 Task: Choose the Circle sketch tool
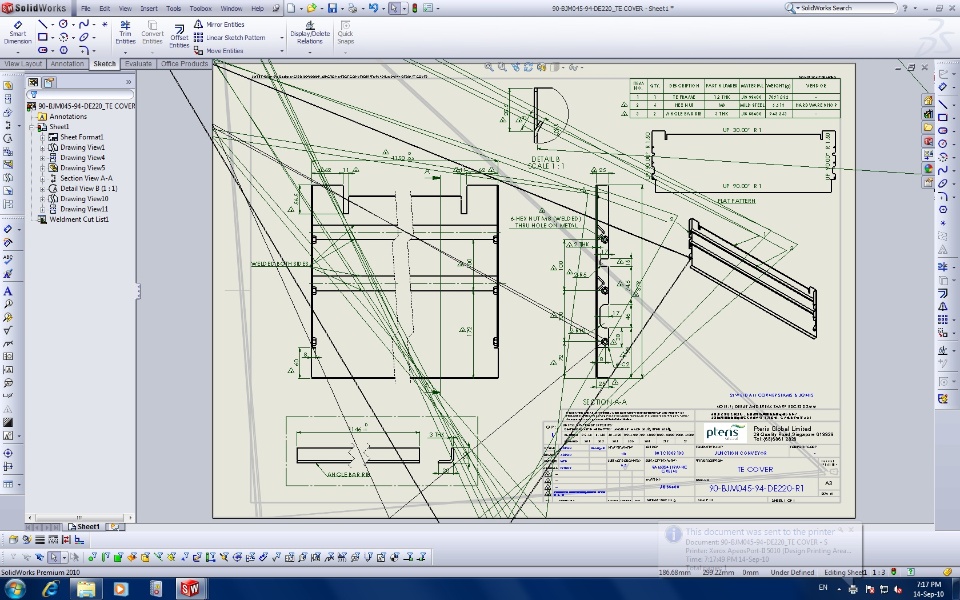63,24
